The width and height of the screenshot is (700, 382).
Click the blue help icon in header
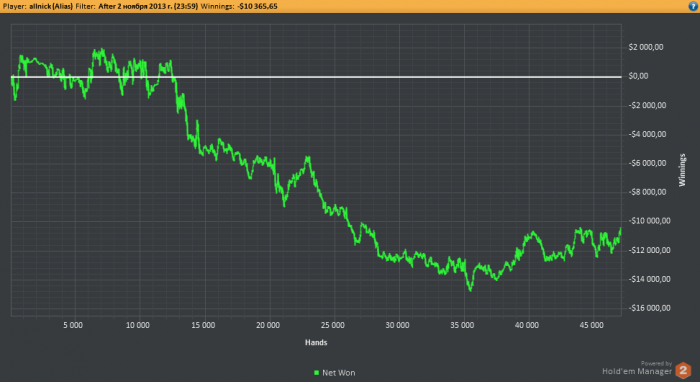(x=693, y=6)
